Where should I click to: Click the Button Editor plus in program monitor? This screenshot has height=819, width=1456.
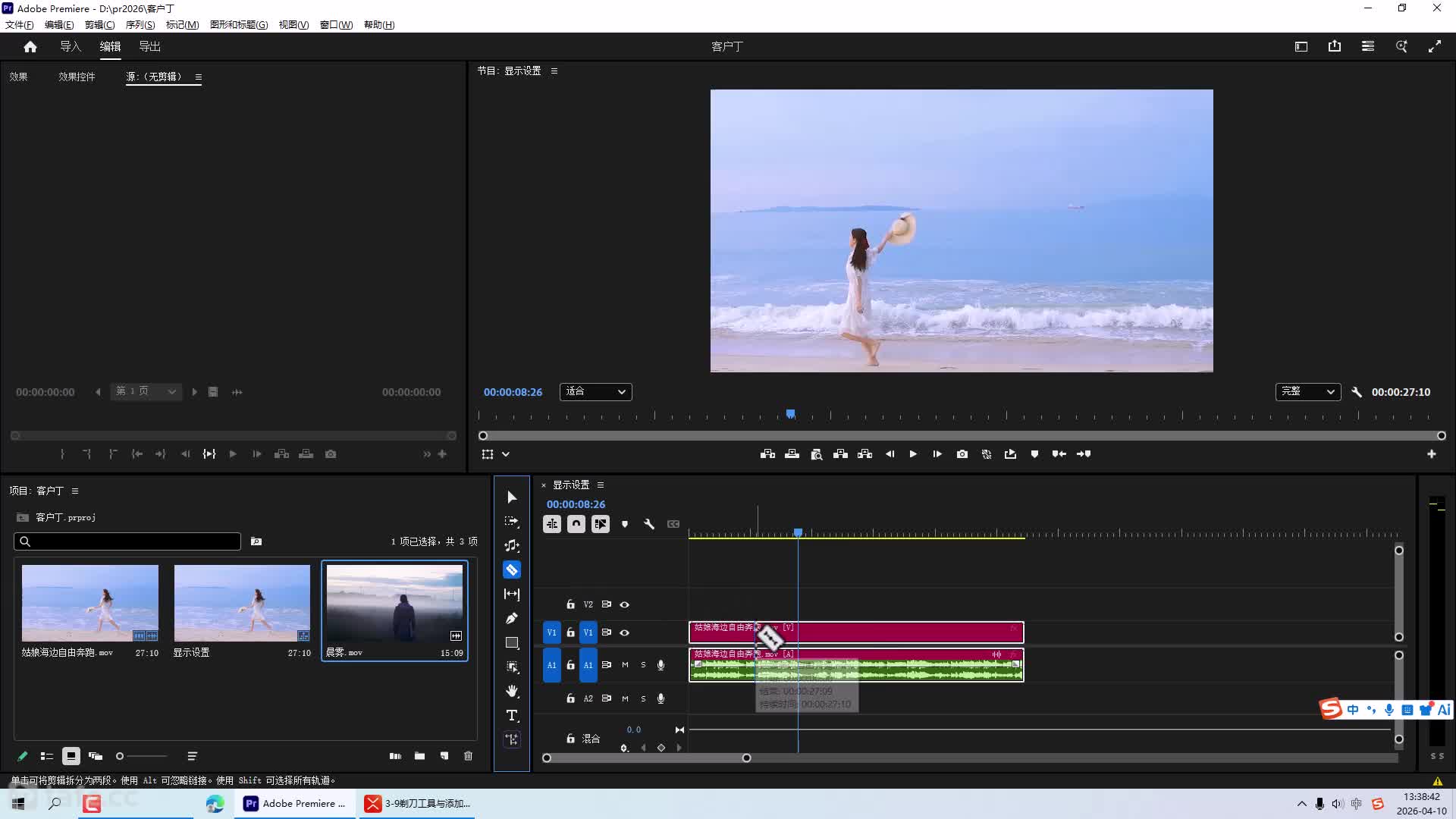1432,454
